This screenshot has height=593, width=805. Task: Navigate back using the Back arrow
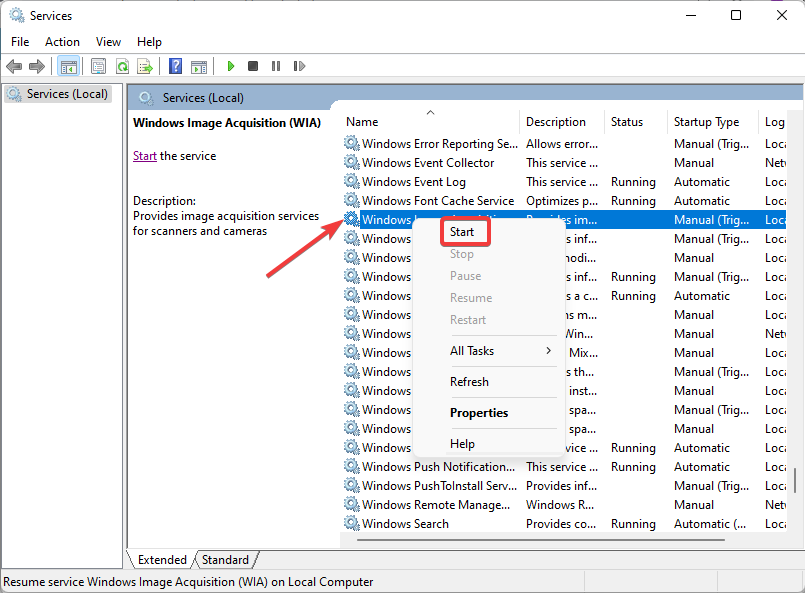point(14,66)
